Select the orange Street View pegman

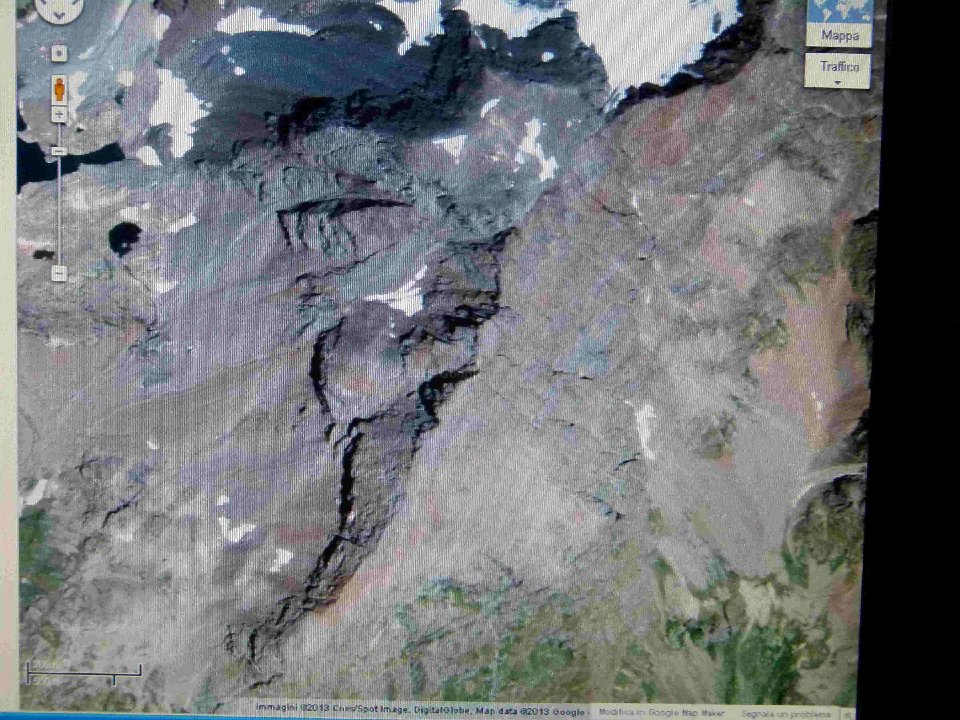point(59,90)
